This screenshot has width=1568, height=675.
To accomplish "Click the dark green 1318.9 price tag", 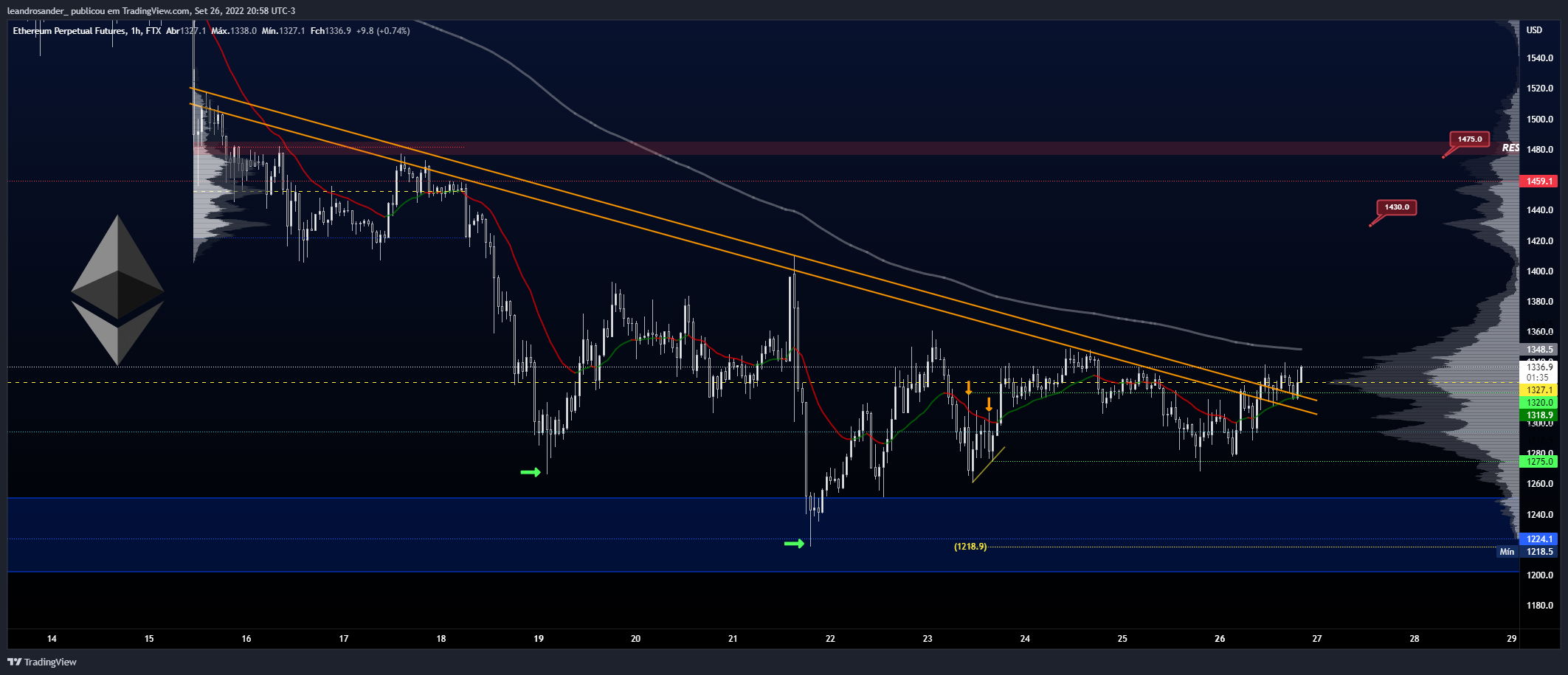I will (x=1539, y=415).
